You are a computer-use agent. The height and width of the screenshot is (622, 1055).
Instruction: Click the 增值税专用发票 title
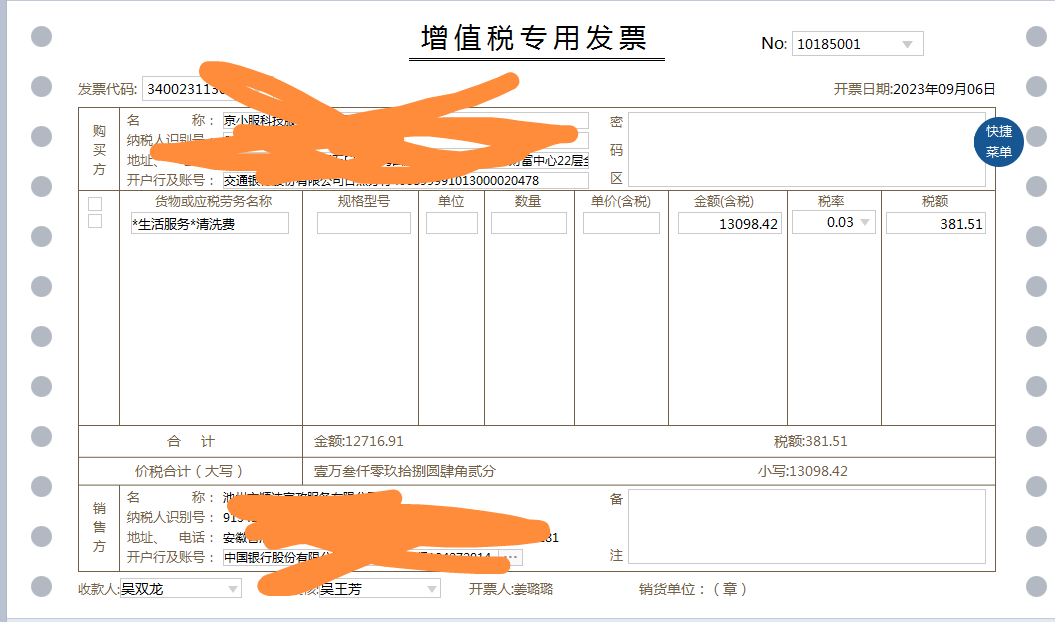(x=535, y=38)
